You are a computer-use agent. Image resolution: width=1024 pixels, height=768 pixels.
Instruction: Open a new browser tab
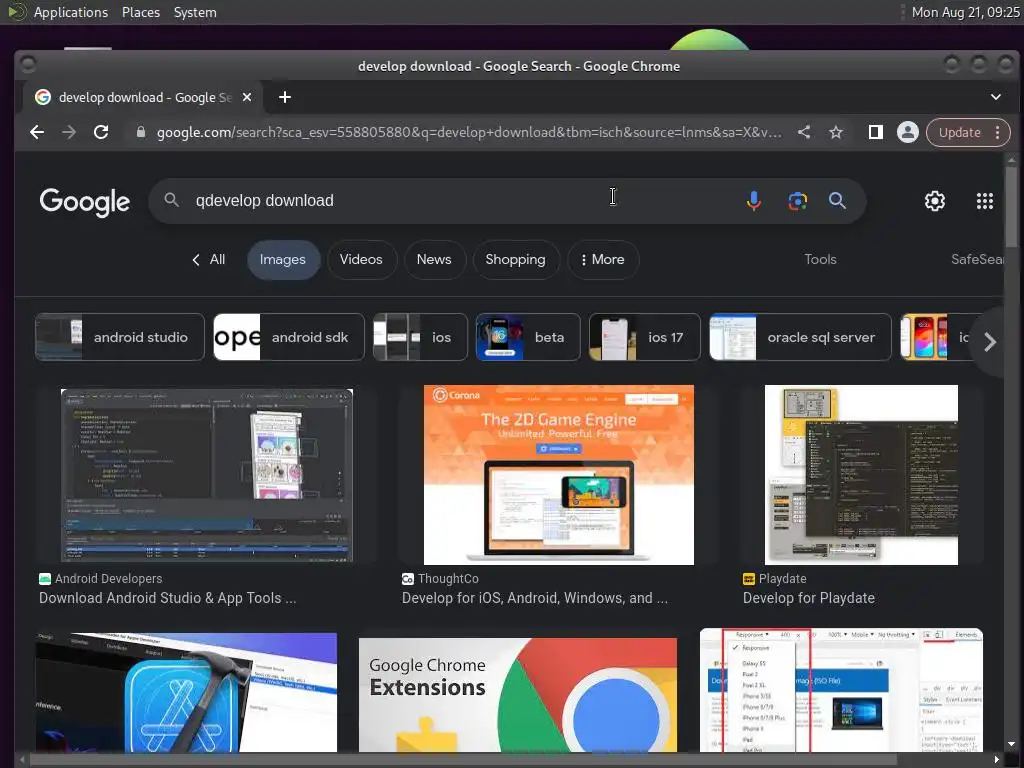pyautogui.click(x=285, y=97)
